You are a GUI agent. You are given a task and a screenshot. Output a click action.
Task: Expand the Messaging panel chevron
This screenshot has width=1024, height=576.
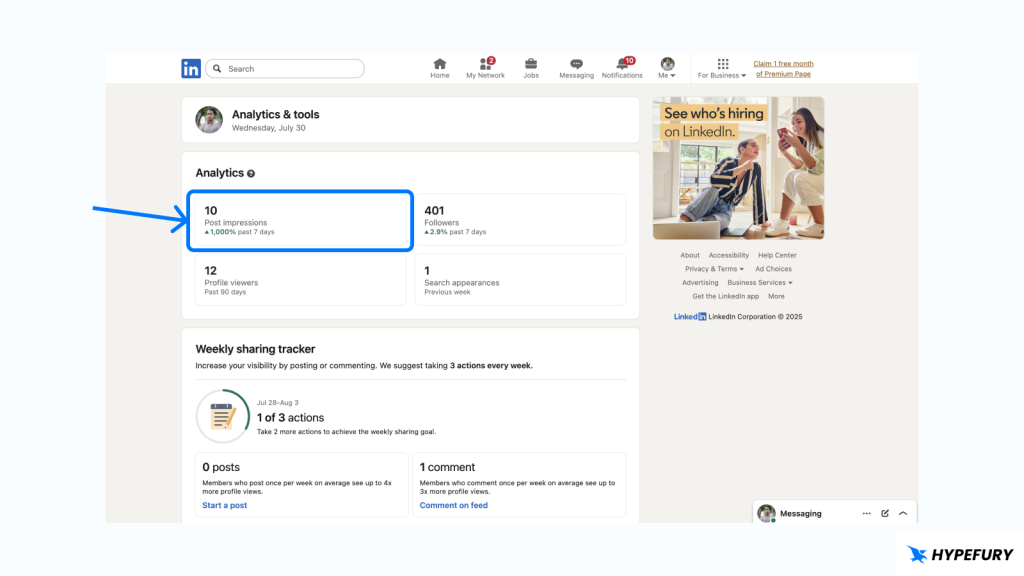[x=903, y=513]
